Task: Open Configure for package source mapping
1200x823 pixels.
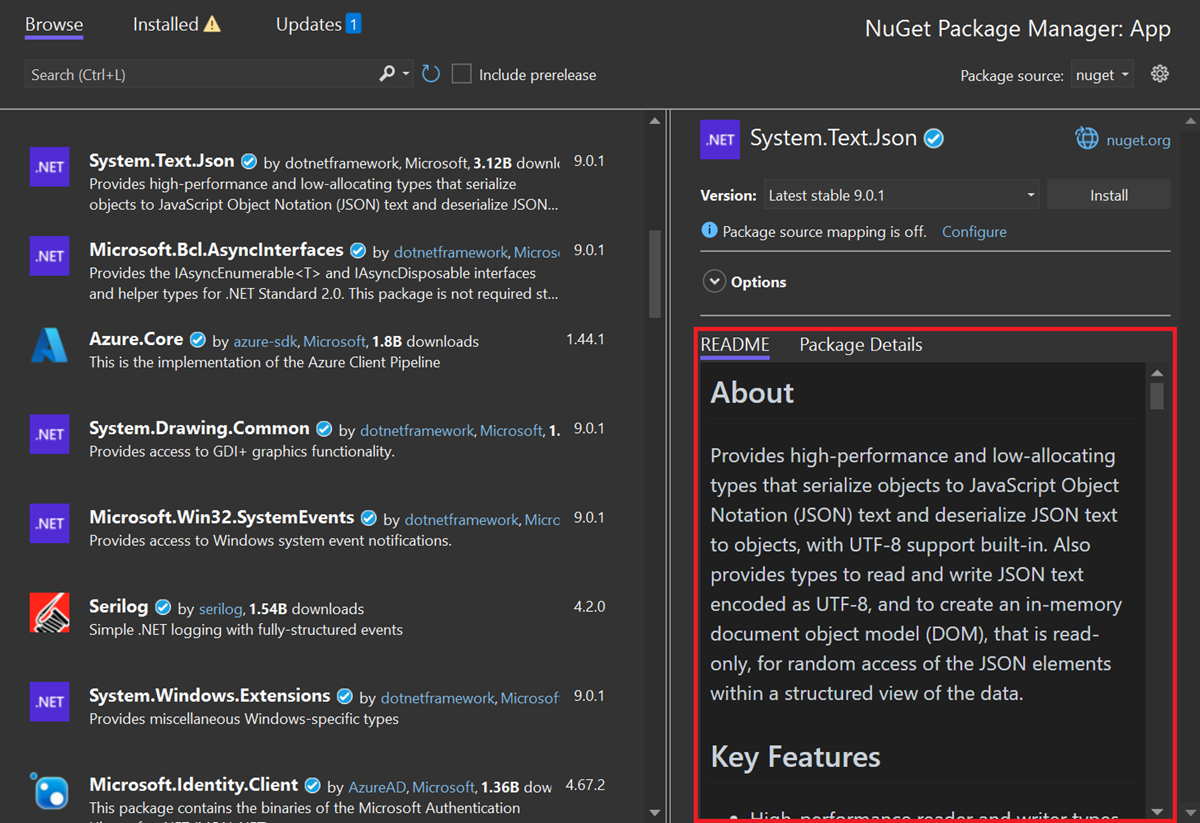Action: tap(973, 231)
